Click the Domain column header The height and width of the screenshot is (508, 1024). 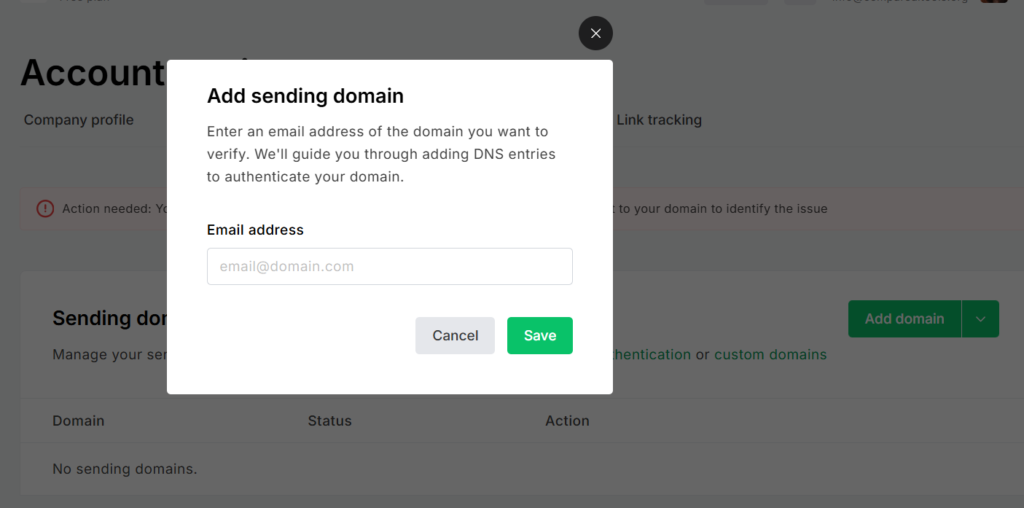78,421
